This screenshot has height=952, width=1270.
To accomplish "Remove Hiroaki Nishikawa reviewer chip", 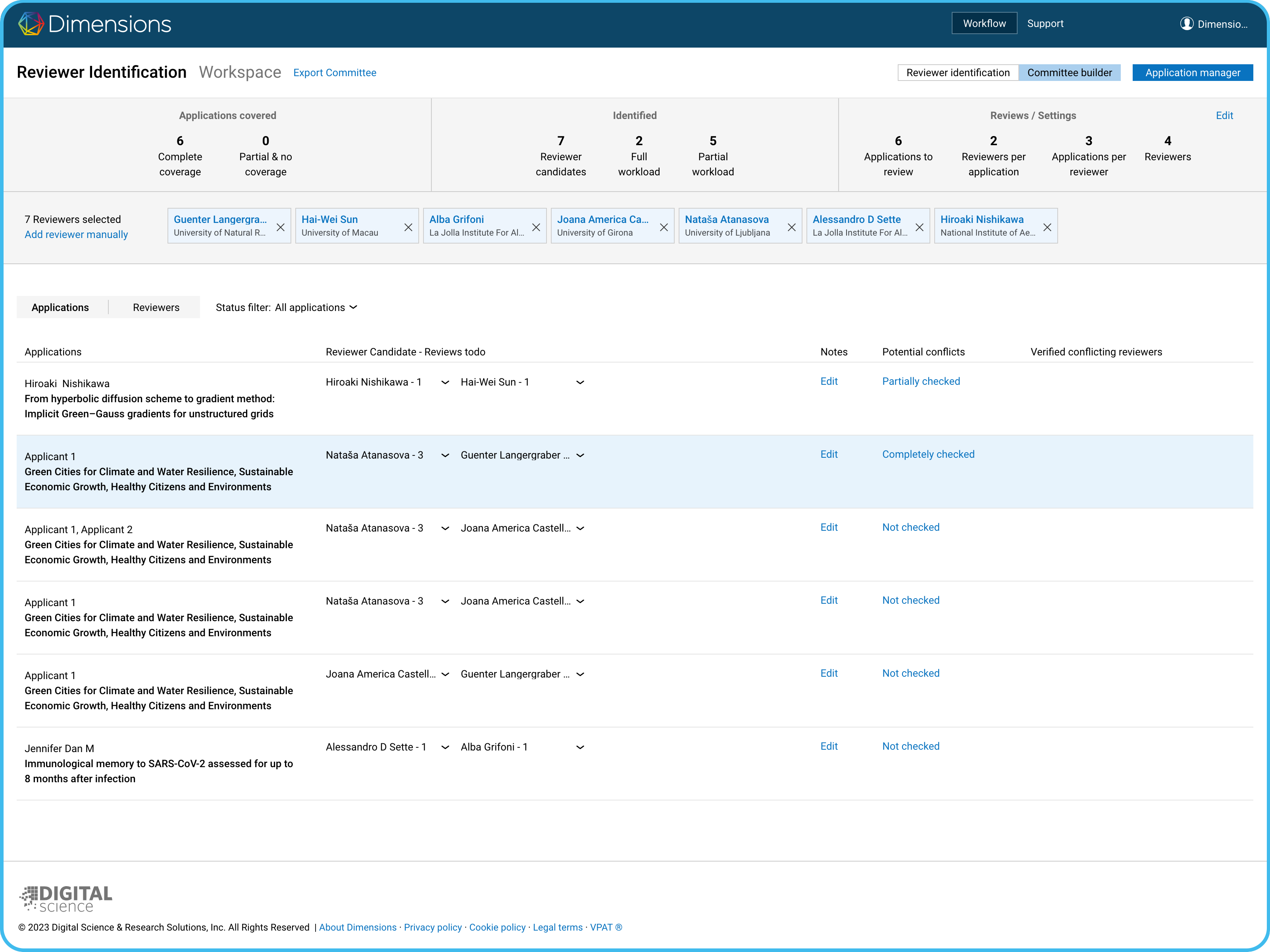I will point(1047,227).
